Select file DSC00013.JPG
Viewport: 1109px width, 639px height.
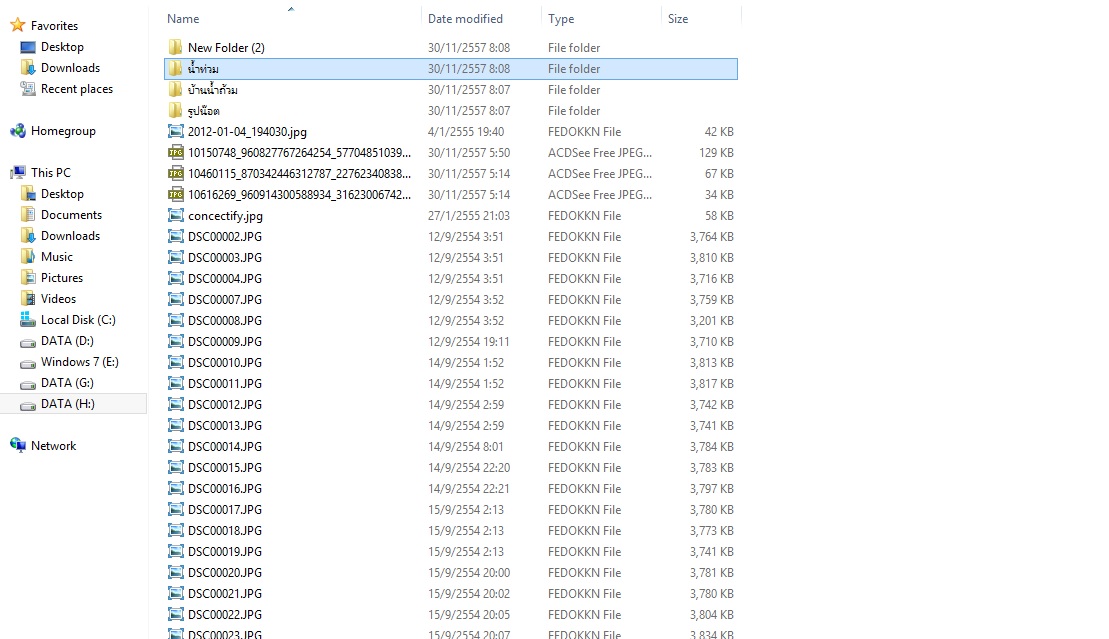coord(451,425)
